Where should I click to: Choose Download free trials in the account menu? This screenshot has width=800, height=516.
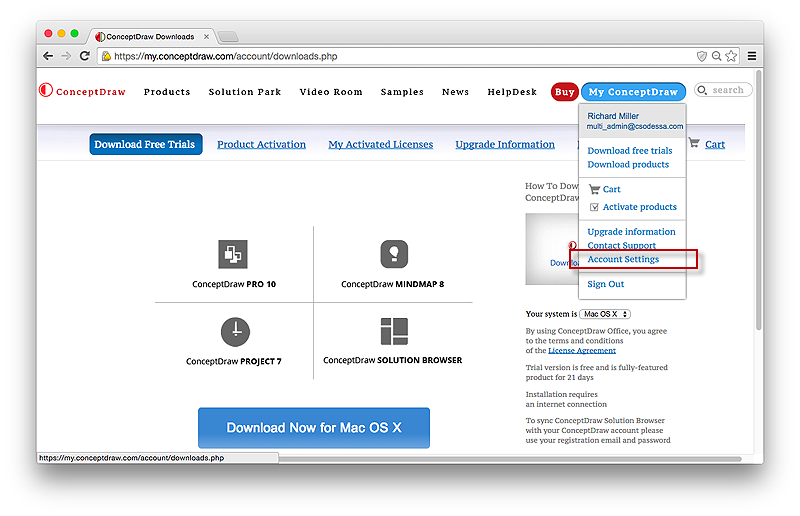pos(630,151)
